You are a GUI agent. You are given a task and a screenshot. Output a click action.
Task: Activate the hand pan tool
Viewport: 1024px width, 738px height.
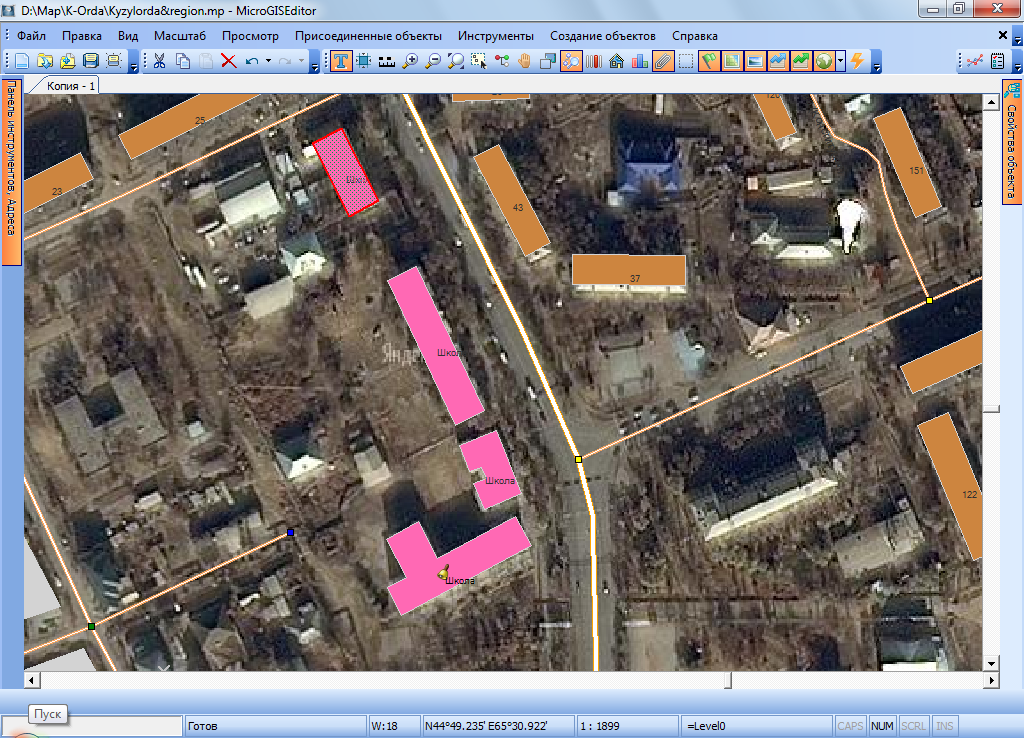(524, 61)
